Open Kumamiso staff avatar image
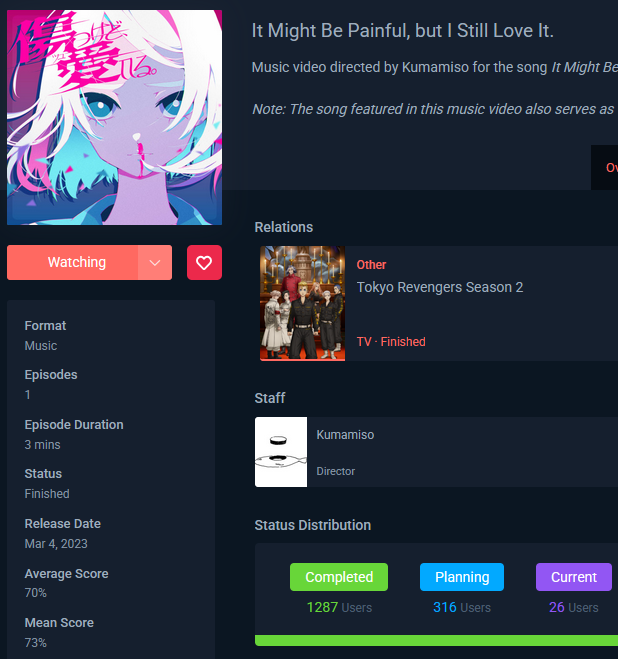The height and width of the screenshot is (659, 618). 281,452
